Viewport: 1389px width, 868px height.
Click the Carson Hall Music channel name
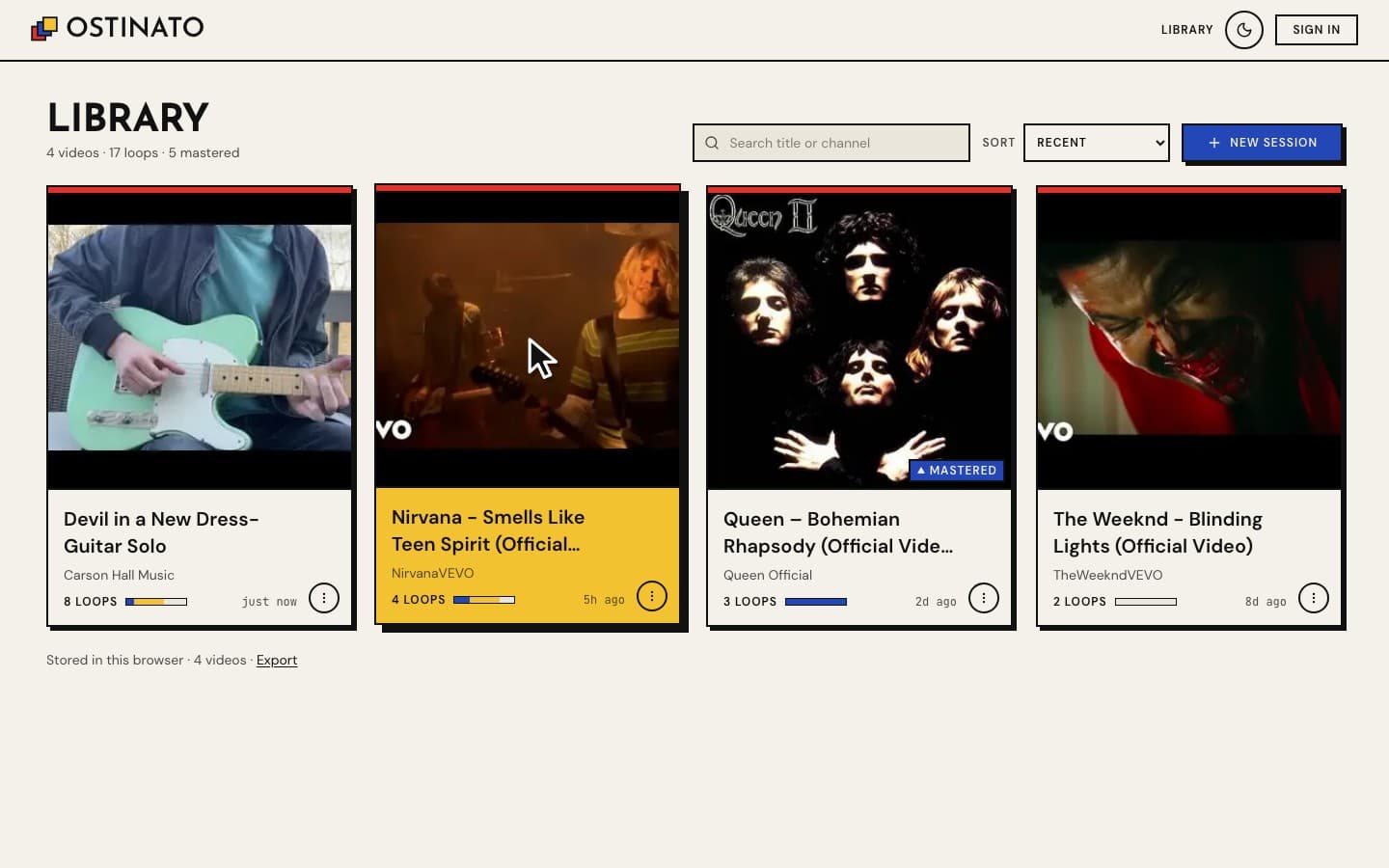[119, 575]
